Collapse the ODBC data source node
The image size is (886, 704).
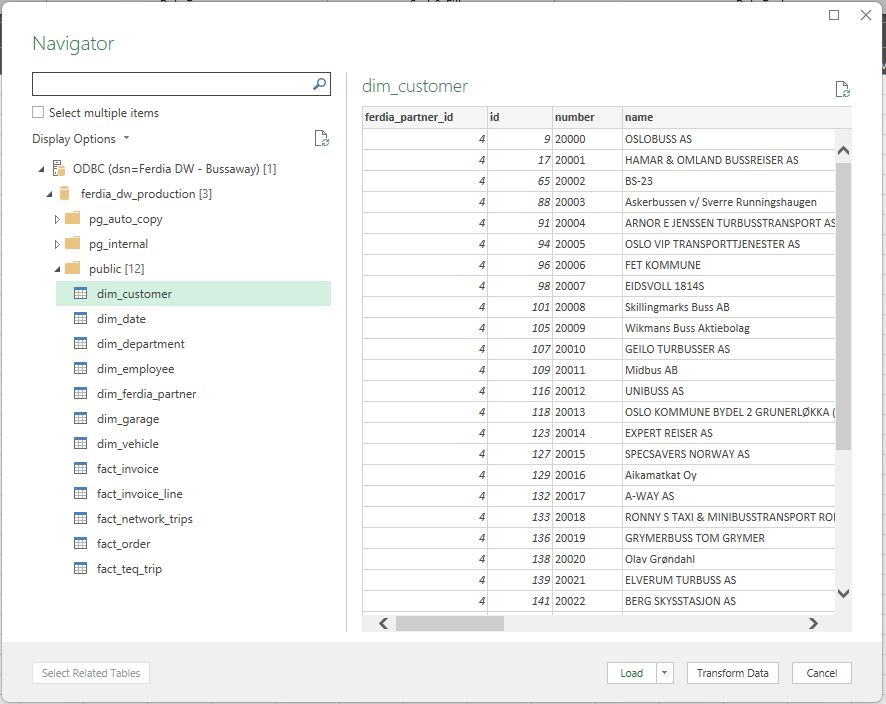pyautogui.click(x=41, y=169)
